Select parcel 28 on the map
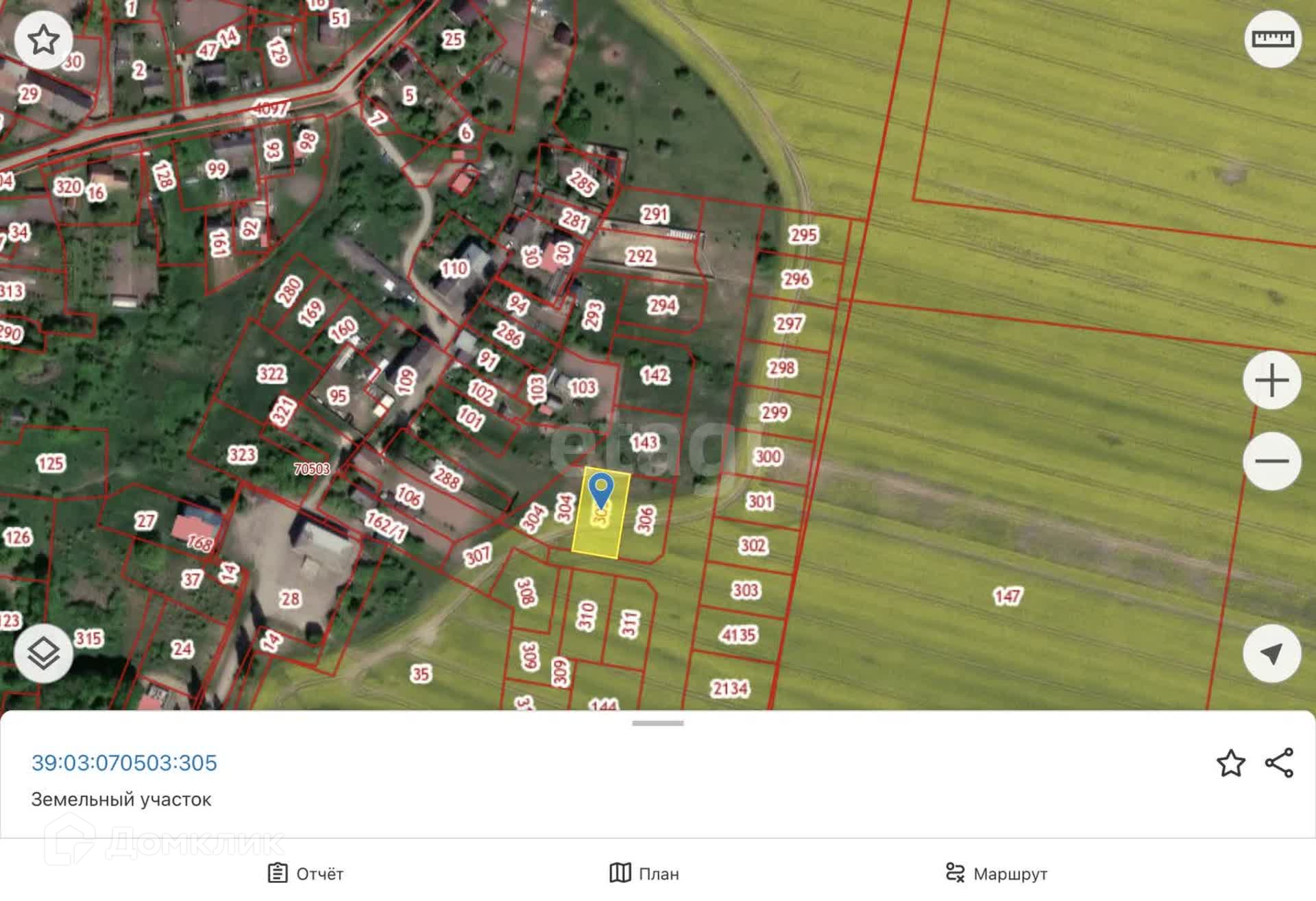 coord(290,599)
